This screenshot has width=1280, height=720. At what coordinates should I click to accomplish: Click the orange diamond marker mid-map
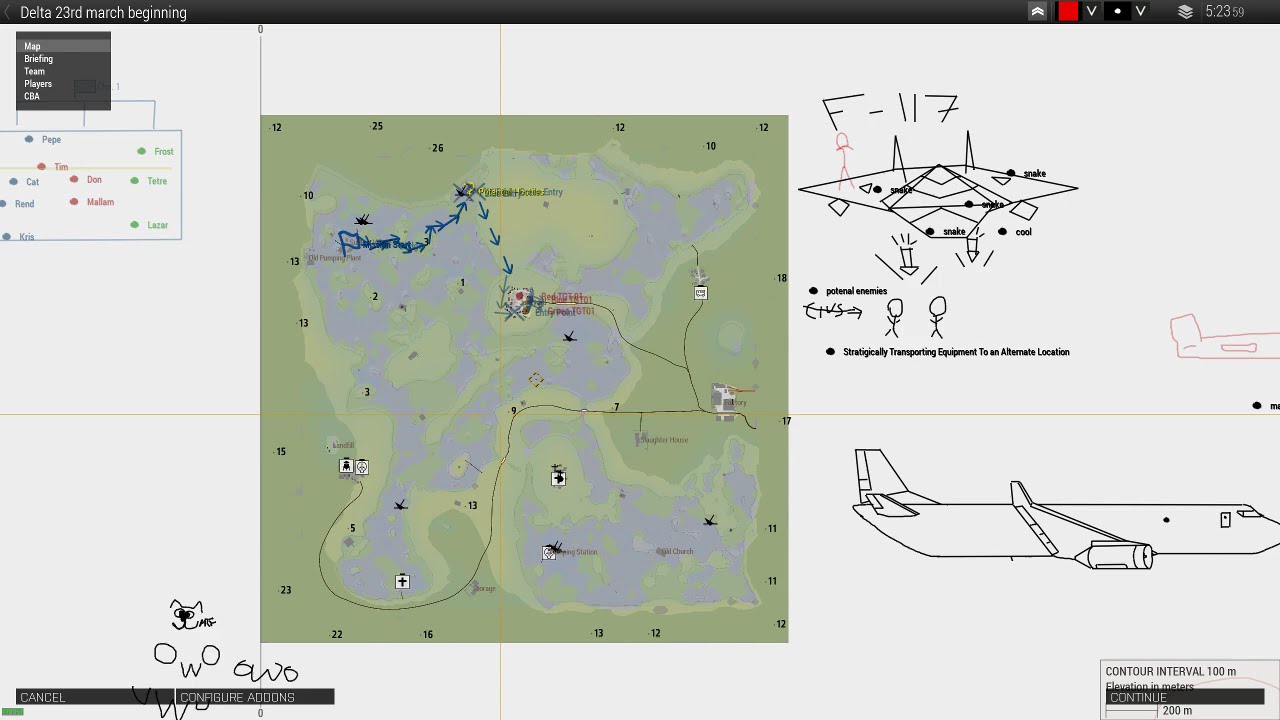coord(536,379)
